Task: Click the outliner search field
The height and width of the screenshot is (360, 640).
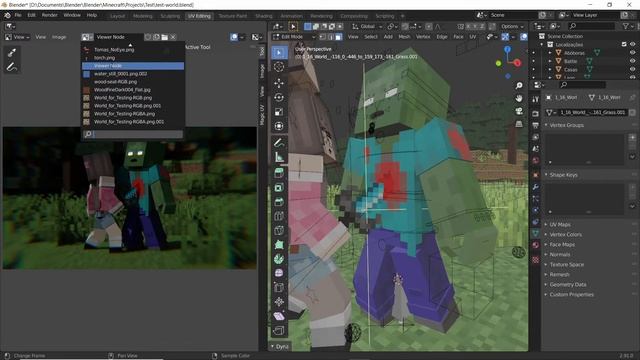Action: click(x=591, y=26)
